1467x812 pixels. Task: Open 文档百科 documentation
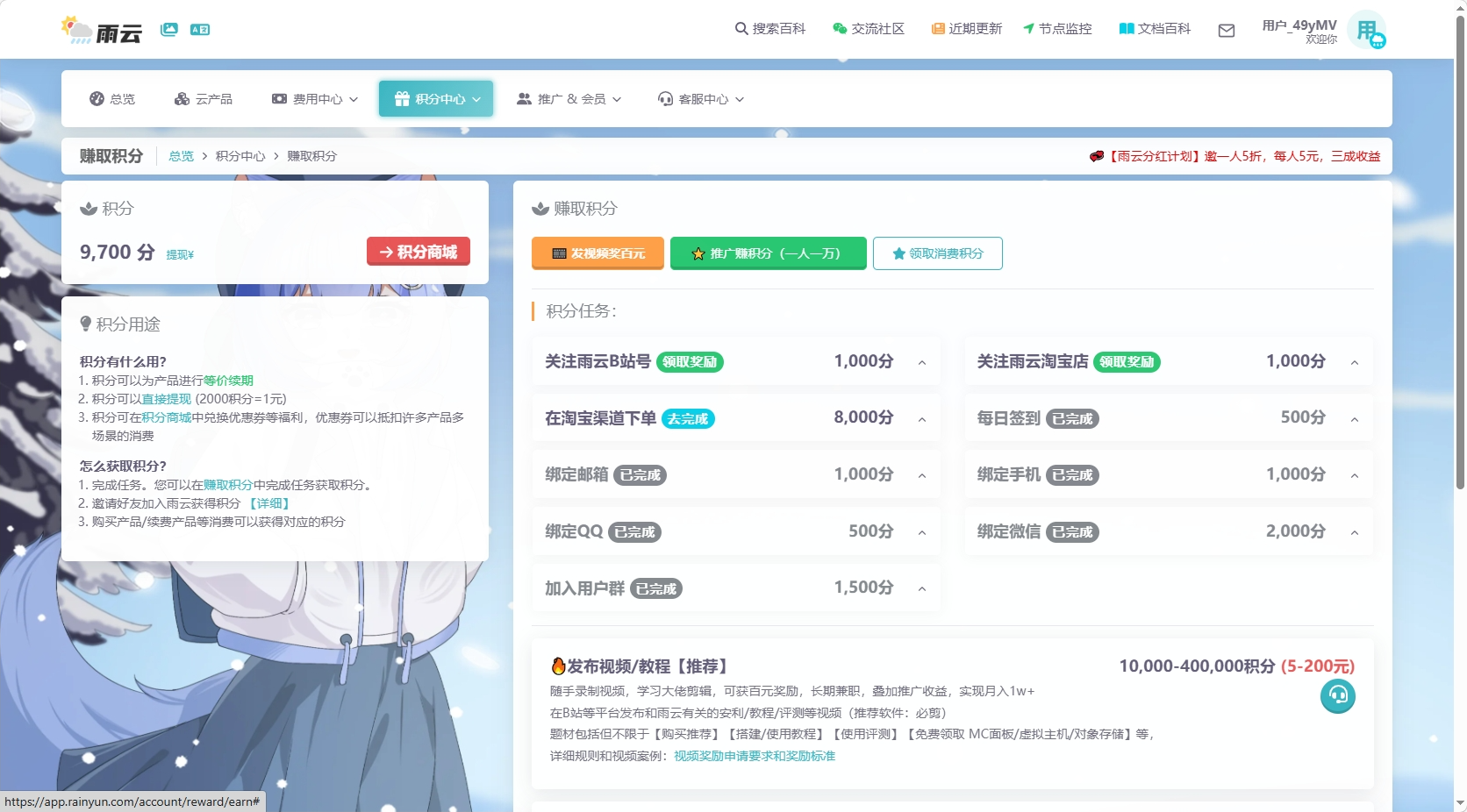(1155, 29)
